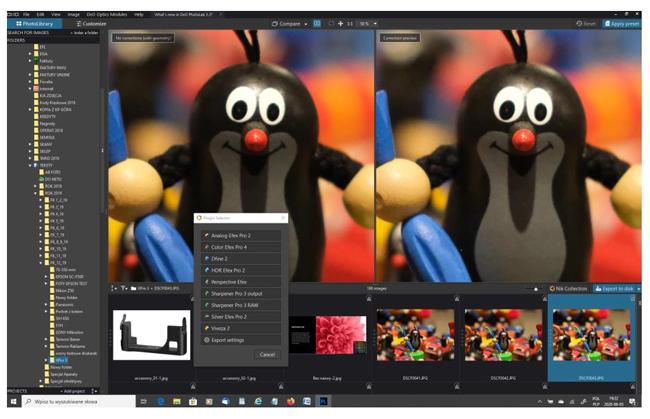Select the KREDYTY folder
The height and width of the screenshot is (419, 650).
point(47,116)
